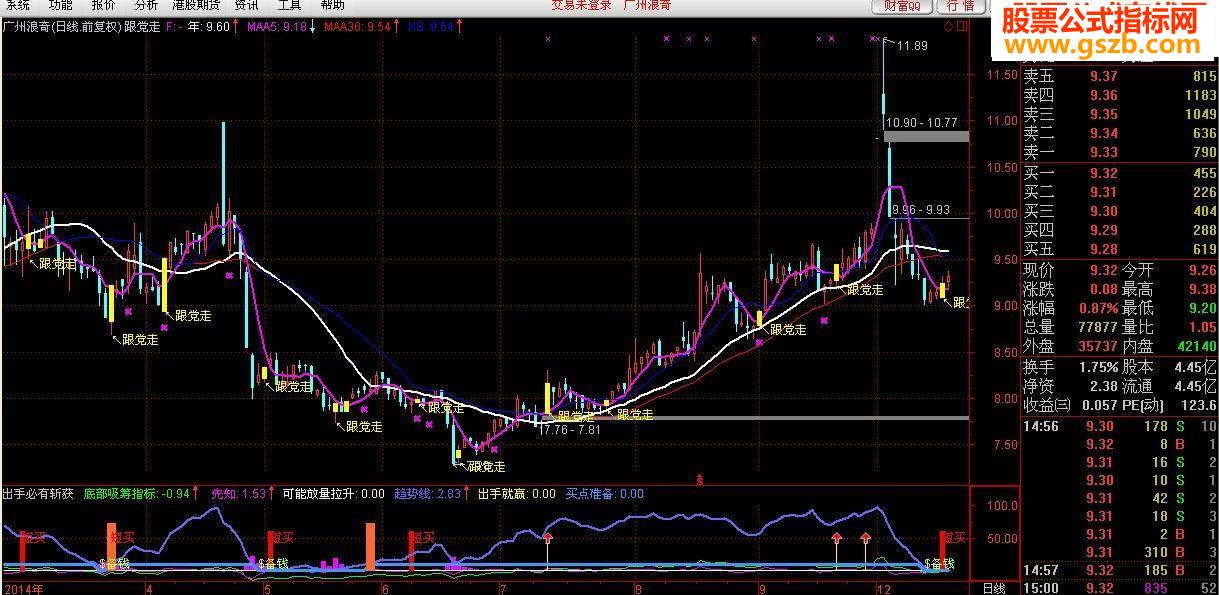
Task: Click the 10.90 - 10.77 gap label
Action: tap(923, 122)
